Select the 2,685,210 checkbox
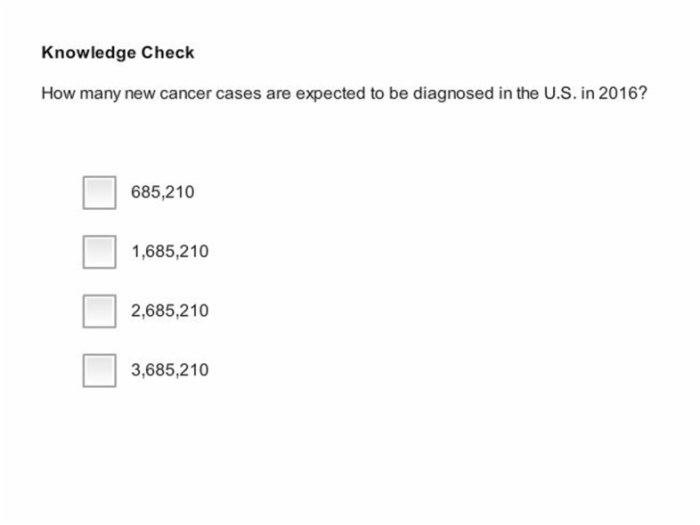 pos(99,311)
